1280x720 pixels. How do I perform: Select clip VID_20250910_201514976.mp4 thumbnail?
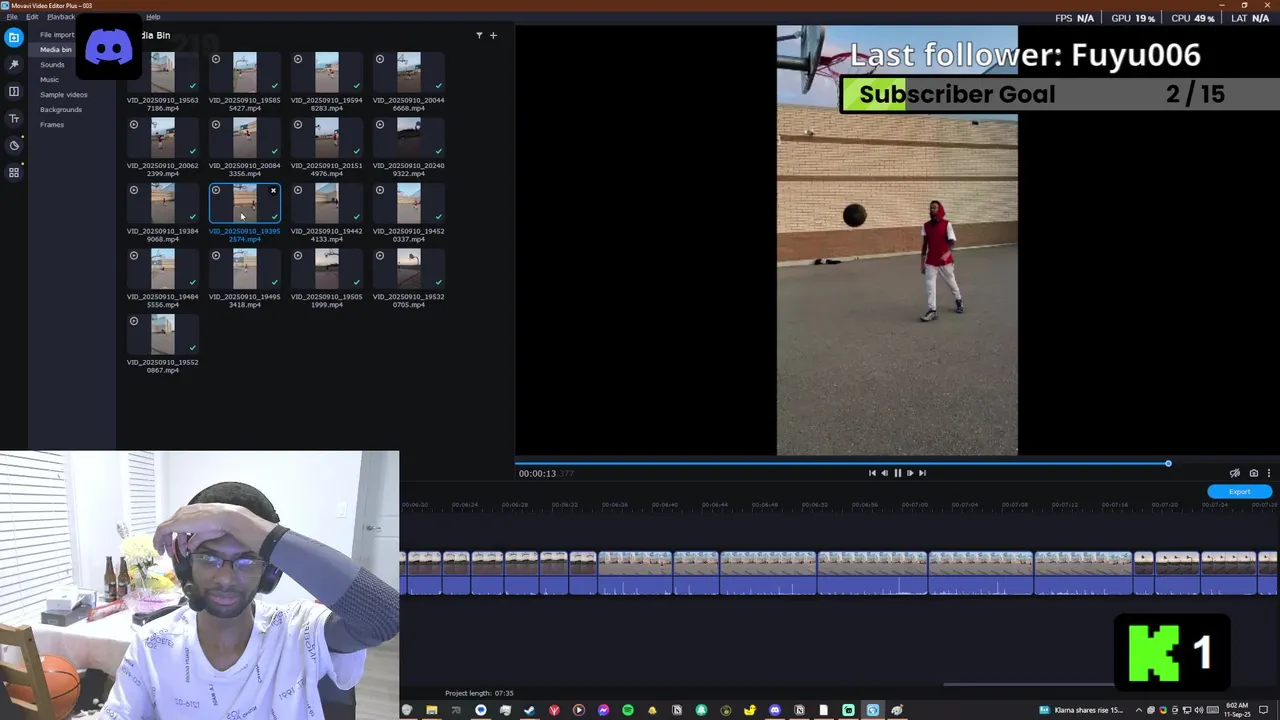(327, 138)
